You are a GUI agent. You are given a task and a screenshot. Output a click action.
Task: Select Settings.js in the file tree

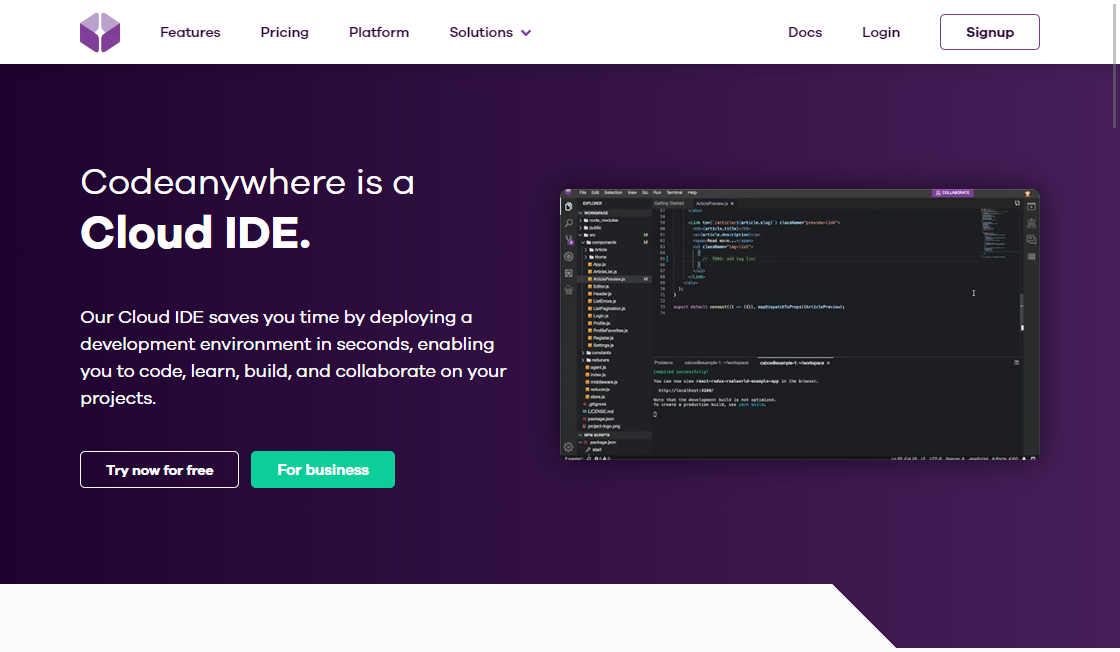(601, 345)
